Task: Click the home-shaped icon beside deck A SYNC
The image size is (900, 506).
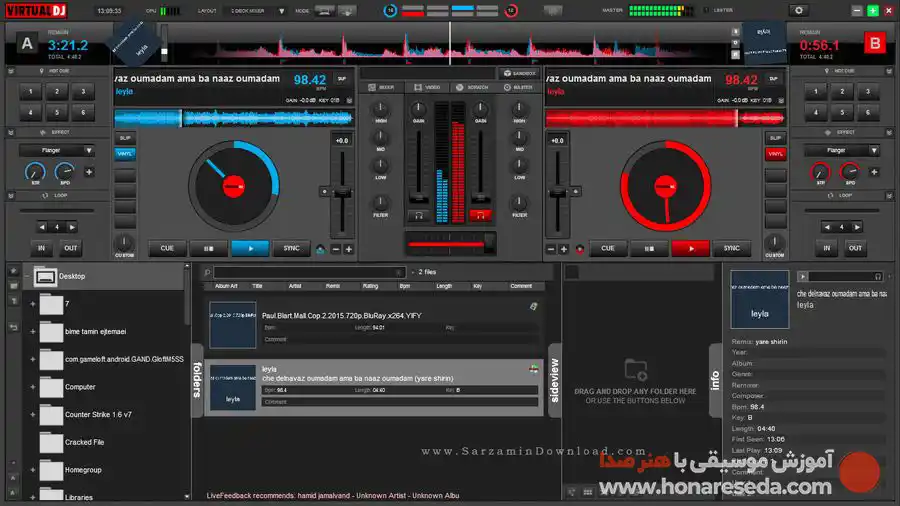Action: 320,249
